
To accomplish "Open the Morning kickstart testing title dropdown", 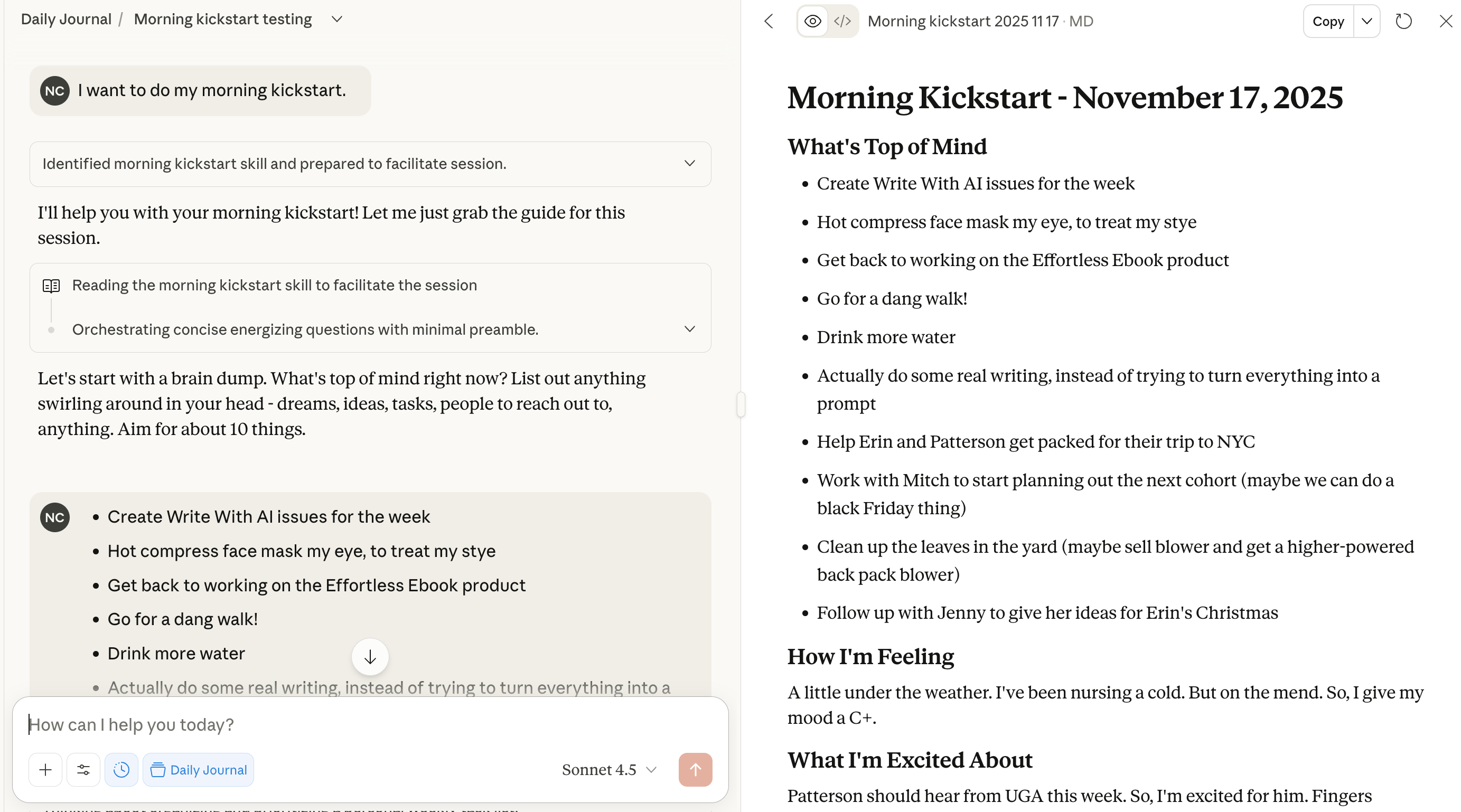I will tap(337, 20).
